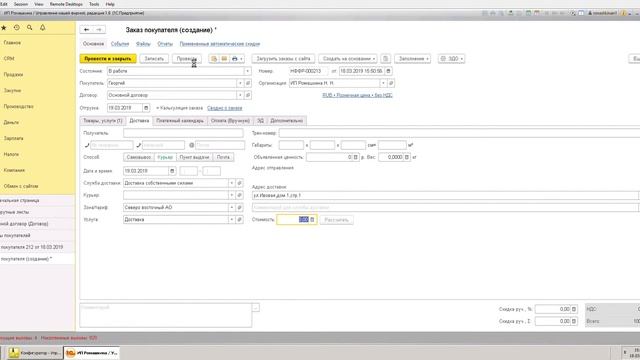
Task: Open the History clock icon
Action: point(17,28)
